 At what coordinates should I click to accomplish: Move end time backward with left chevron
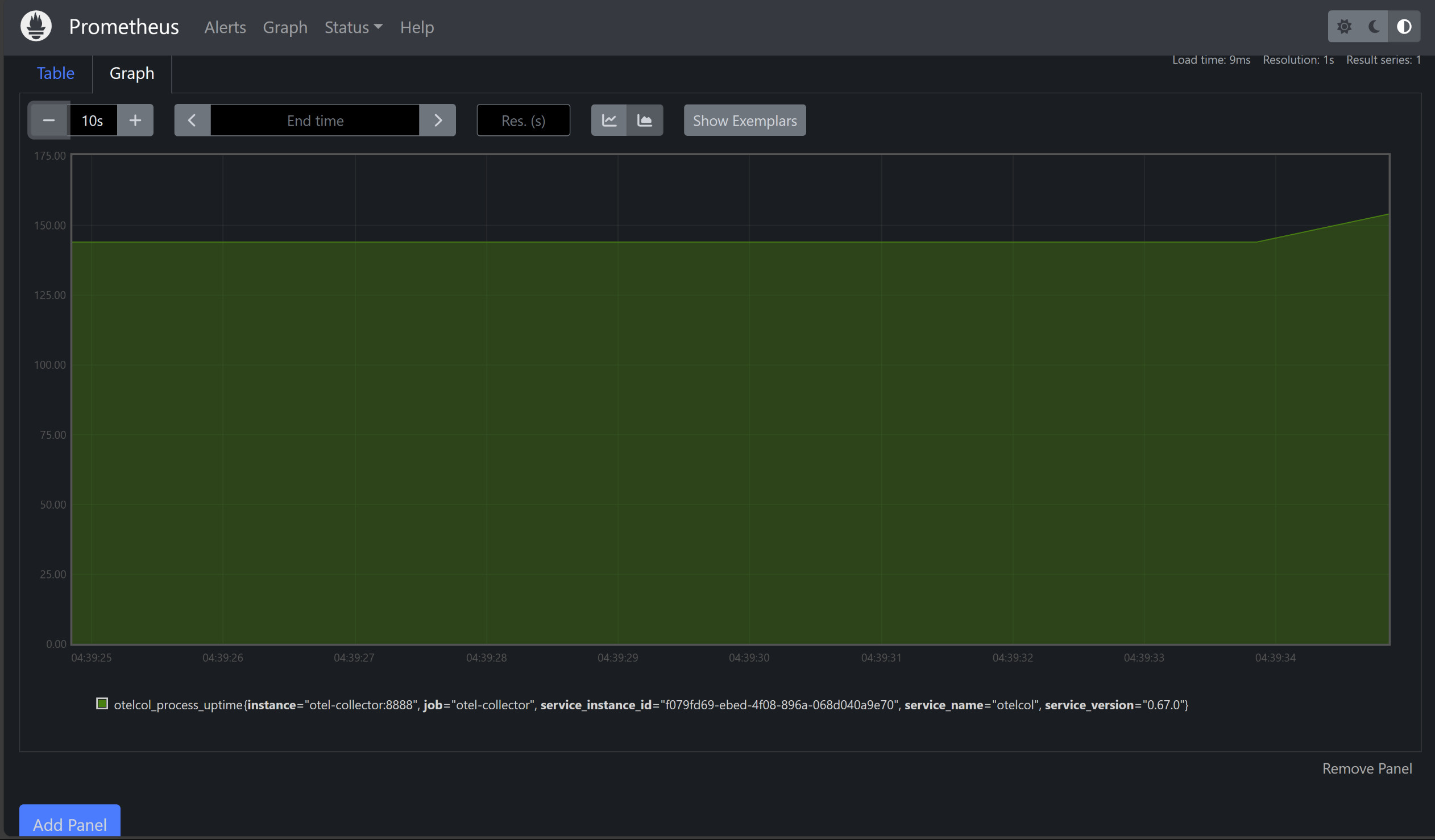tap(192, 120)
